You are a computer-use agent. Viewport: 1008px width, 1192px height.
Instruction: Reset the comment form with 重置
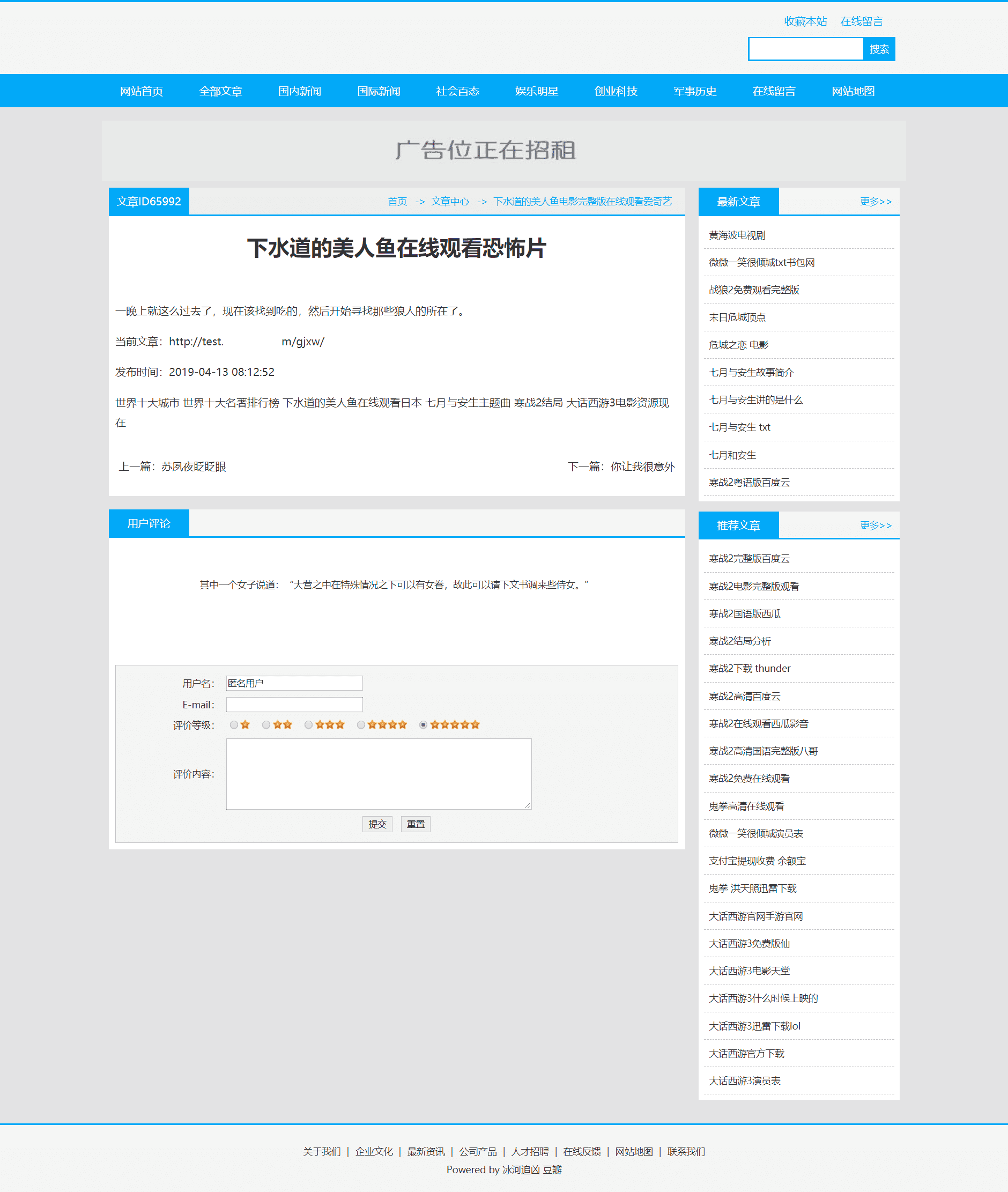coord(416,824)
